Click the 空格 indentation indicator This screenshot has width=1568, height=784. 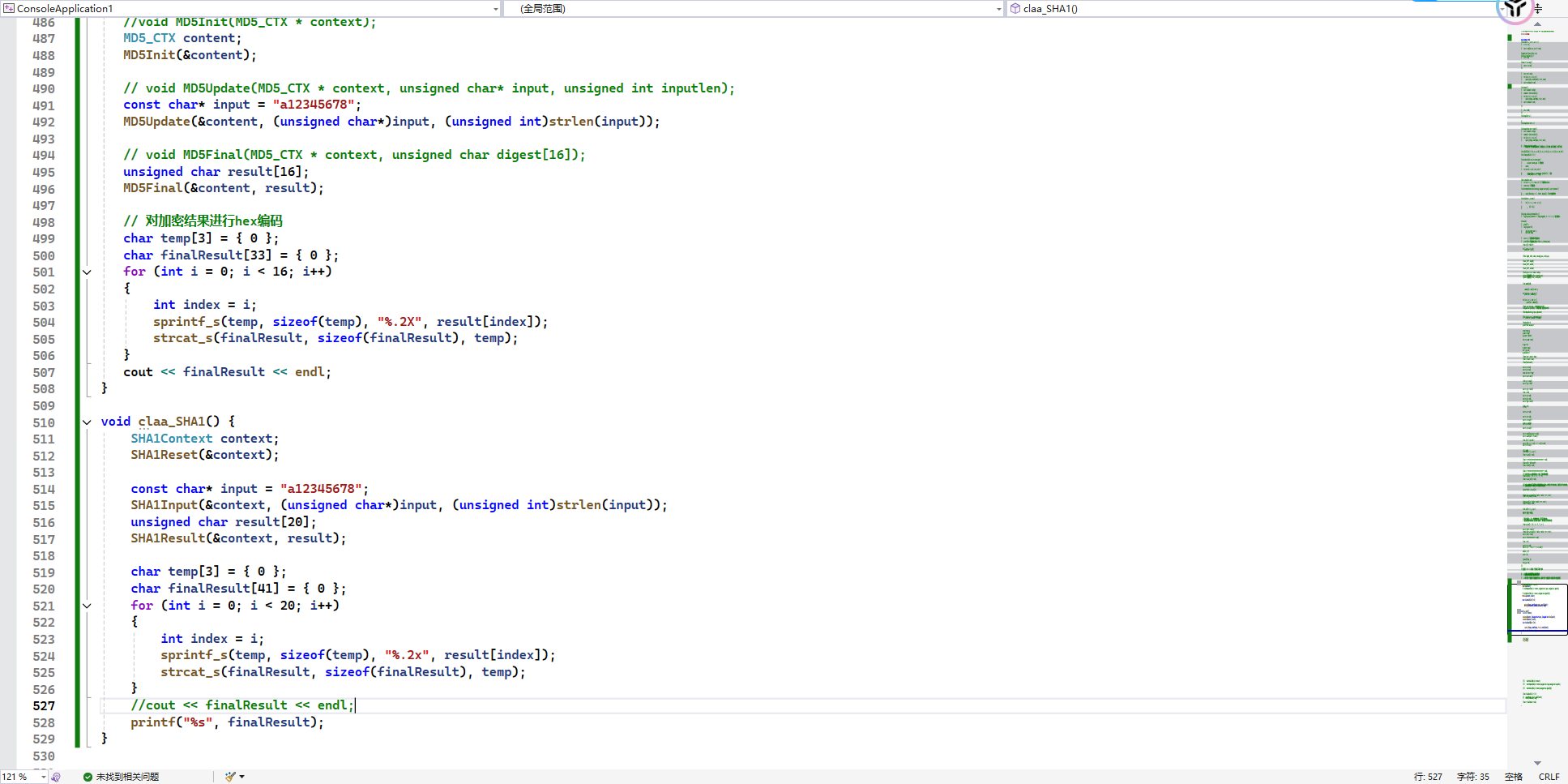tap(1513, 777)
